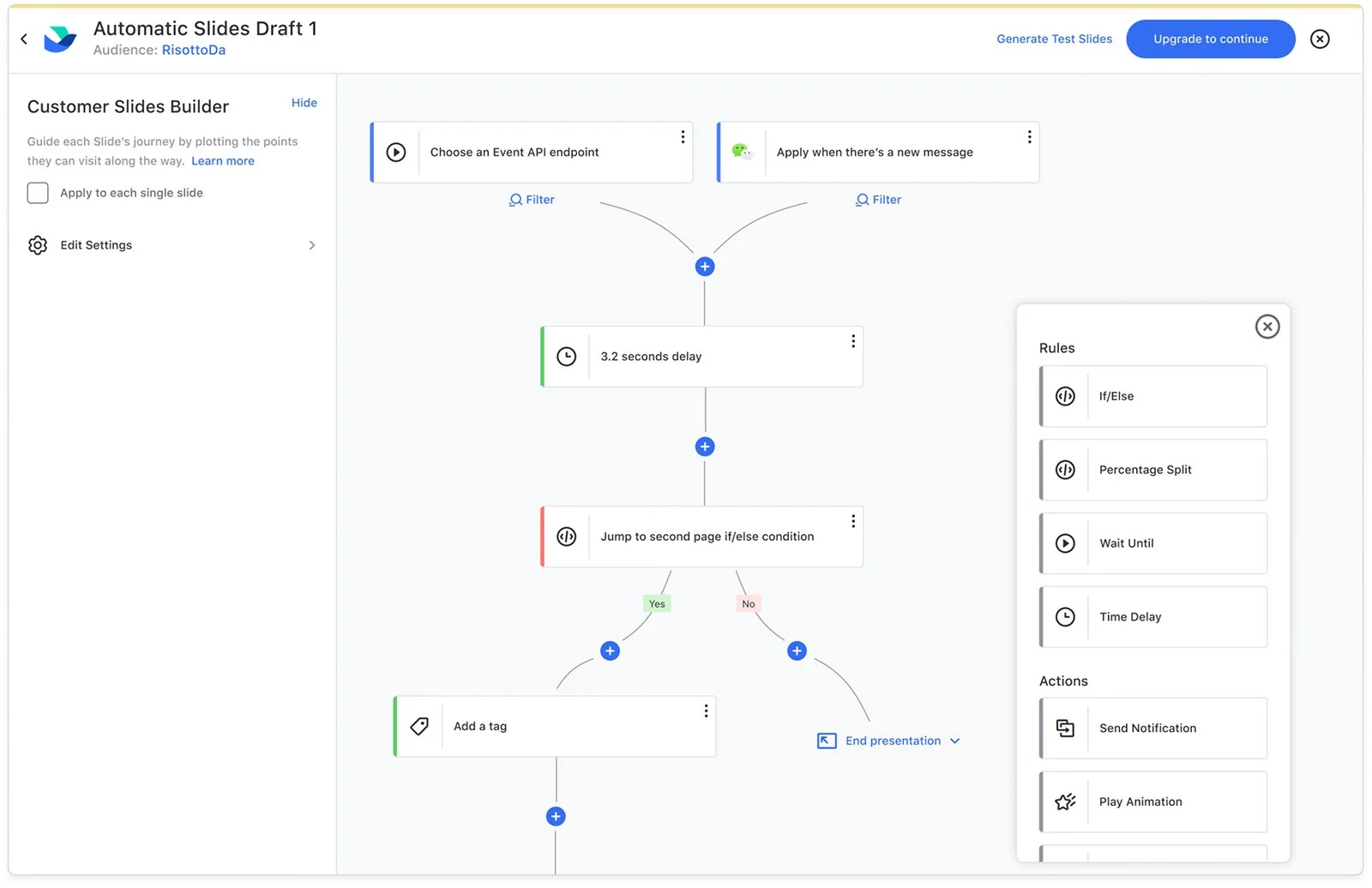Image resolution: width=1372 pixels, height=888 pixels.
Task: Expand the Edit Settings chevron
Action: (311, 245)
